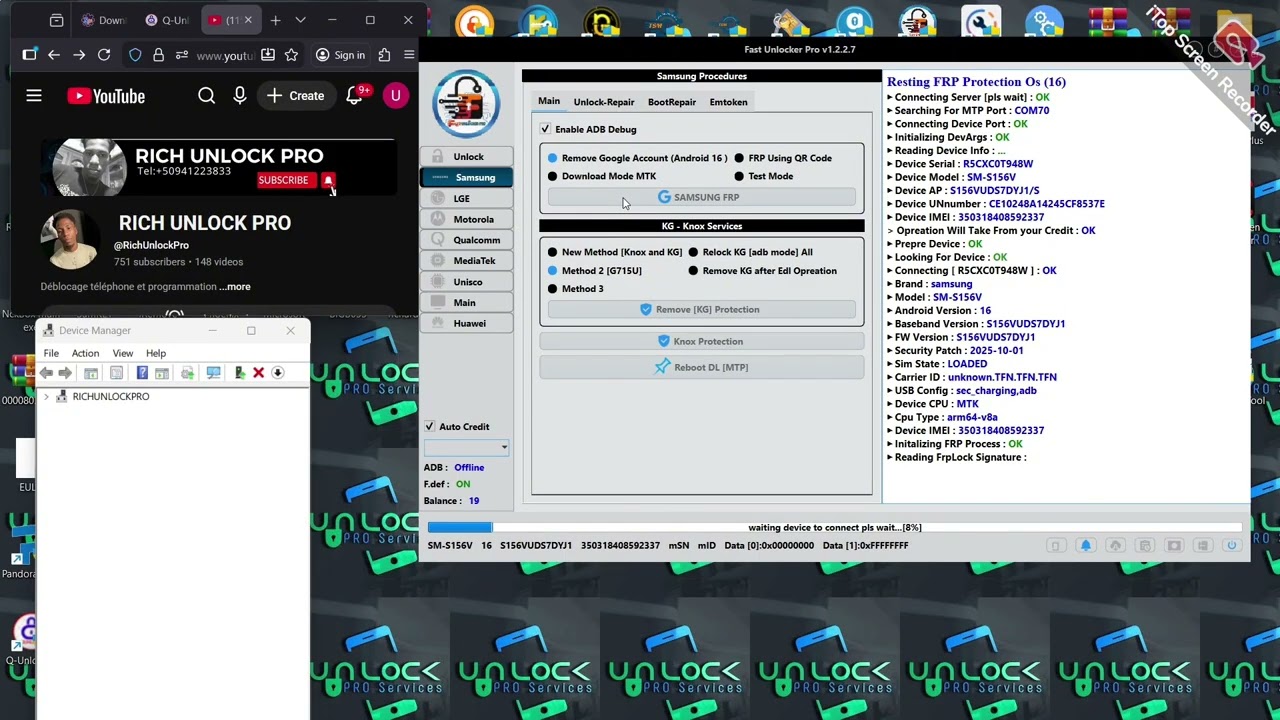Click the SAMSUNG FRP button
This screenshot has width=1280, height=720.
point(701,197)
